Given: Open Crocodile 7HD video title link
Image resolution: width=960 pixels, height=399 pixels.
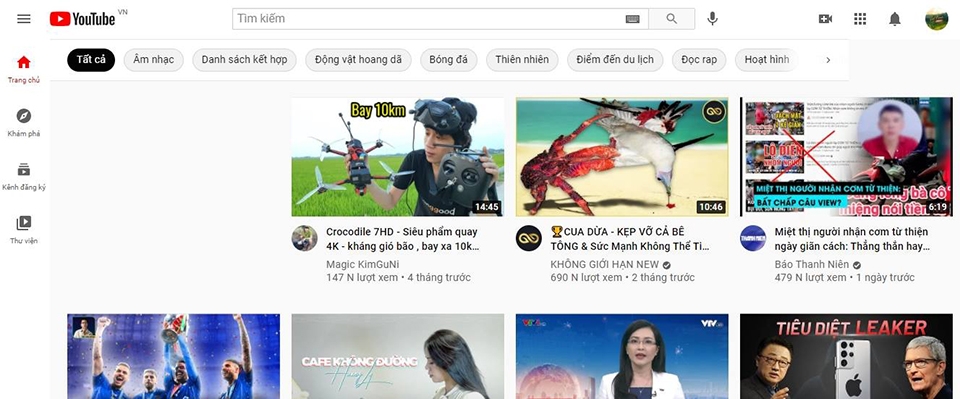Looking at the screenshot, I should 402,239.
